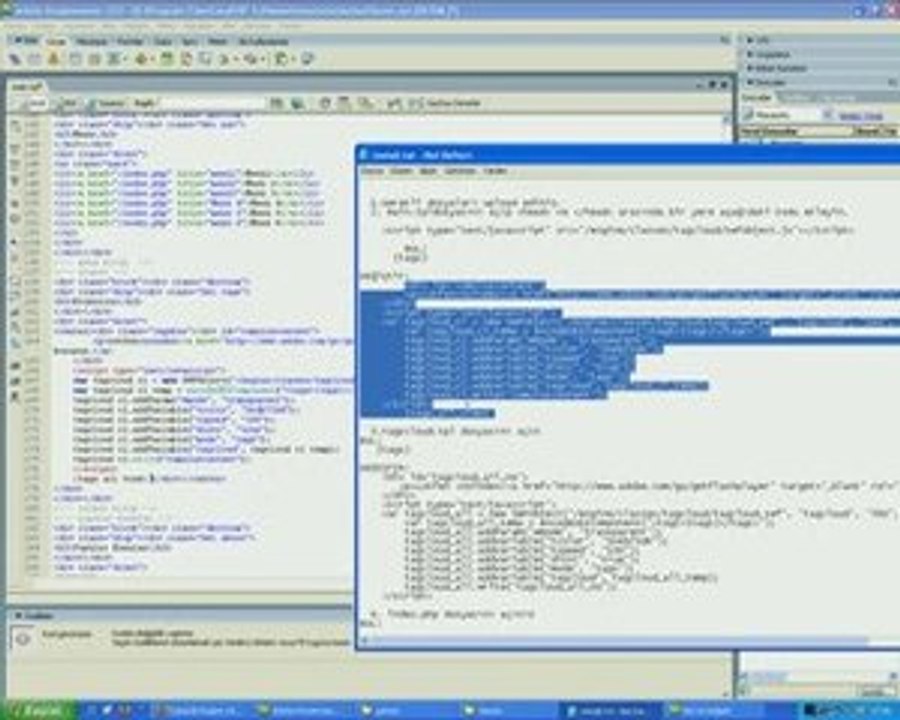Click the Refresh Design View icon
Screen dimensions: 900x720
(325, 103)
